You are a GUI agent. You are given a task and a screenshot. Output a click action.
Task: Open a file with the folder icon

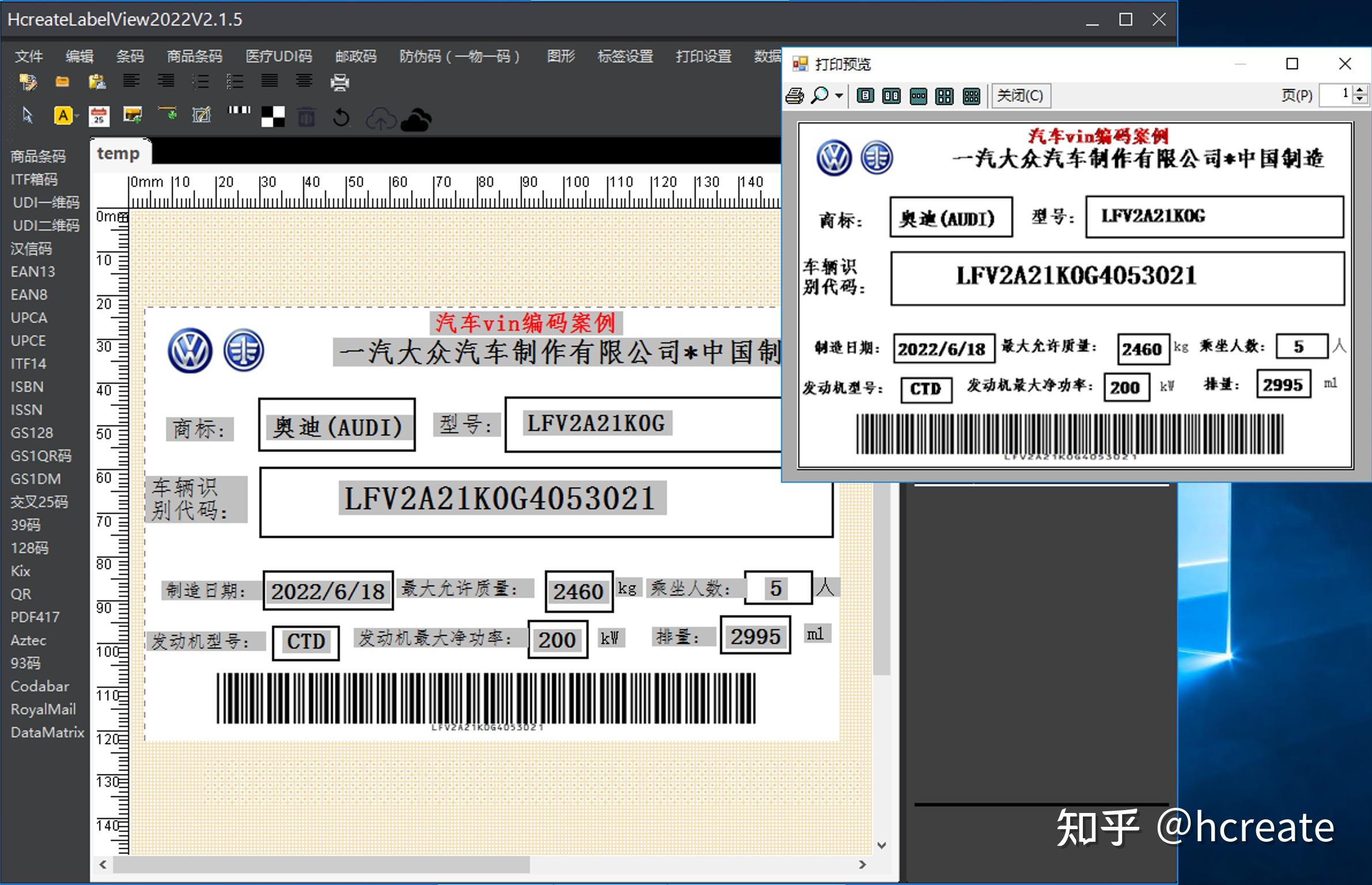[x=62, y=82]
